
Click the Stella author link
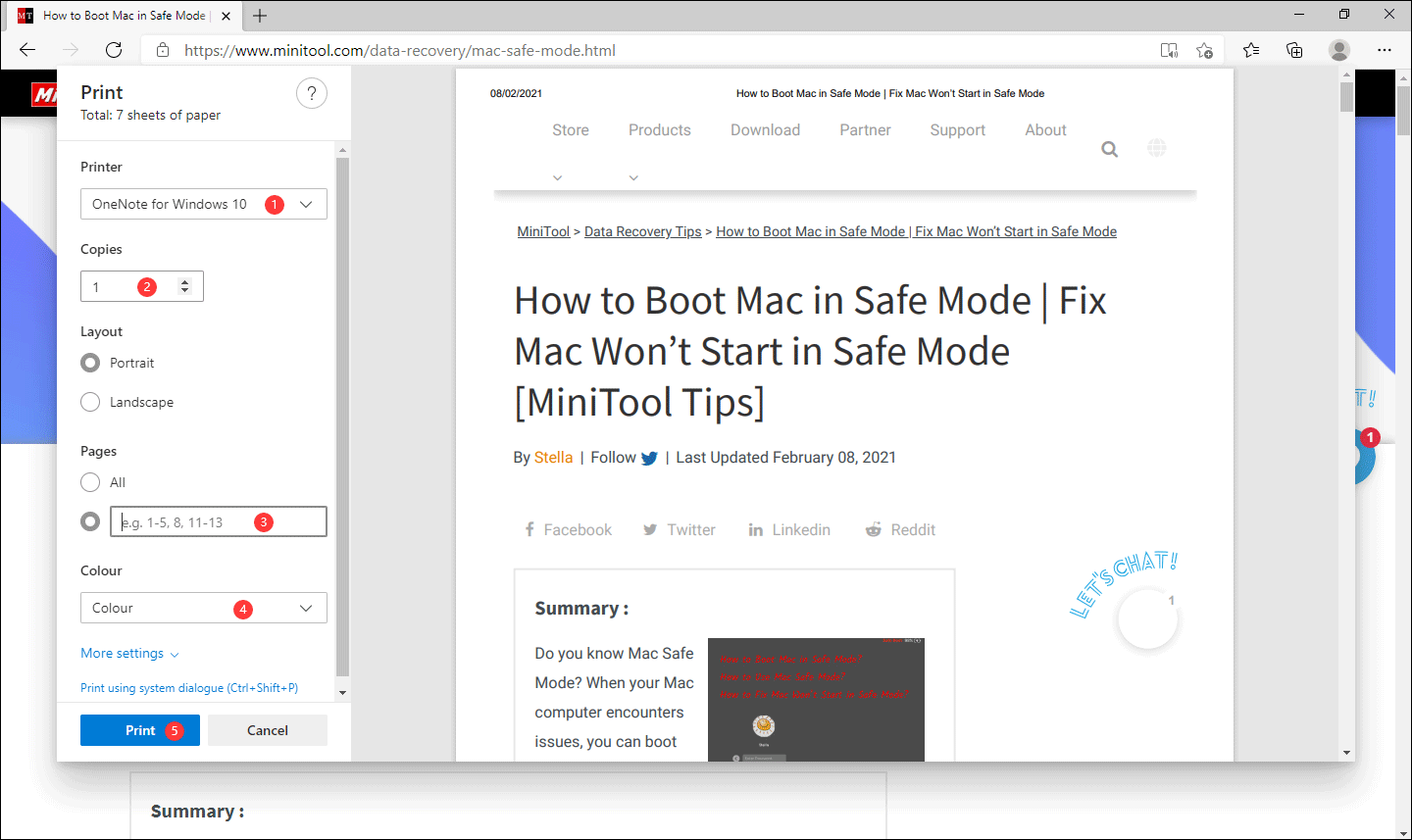553,458
